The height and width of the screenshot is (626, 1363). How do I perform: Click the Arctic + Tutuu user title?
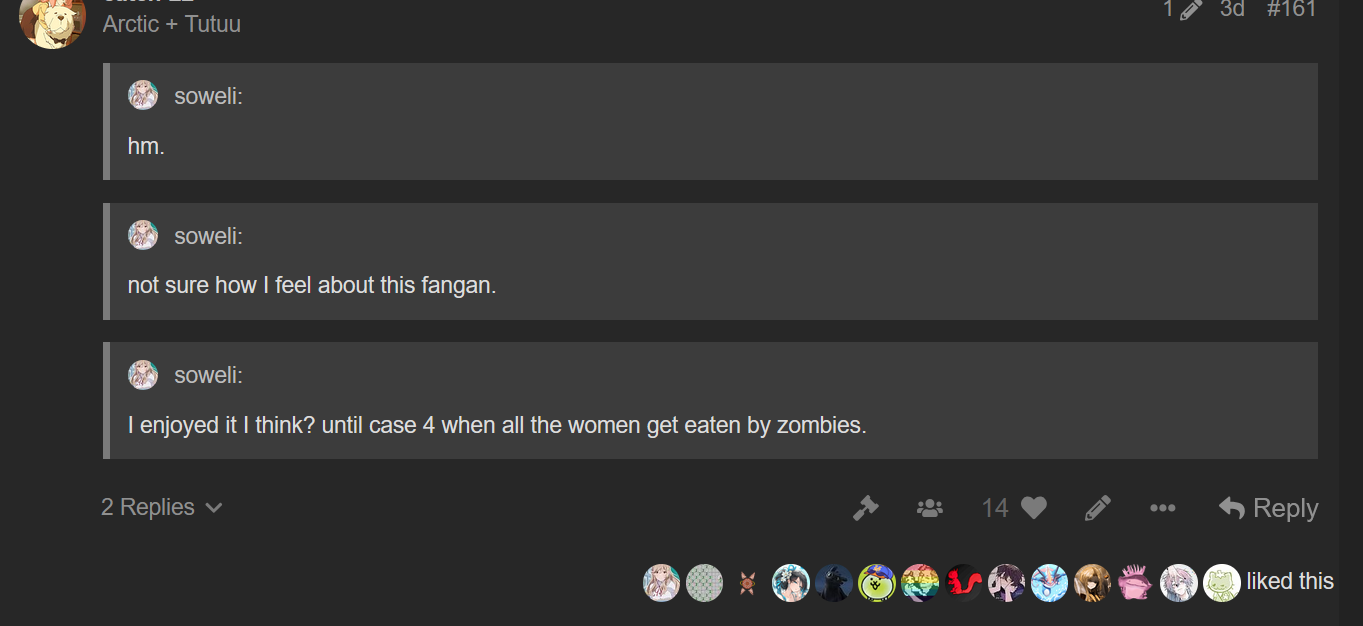172,24
